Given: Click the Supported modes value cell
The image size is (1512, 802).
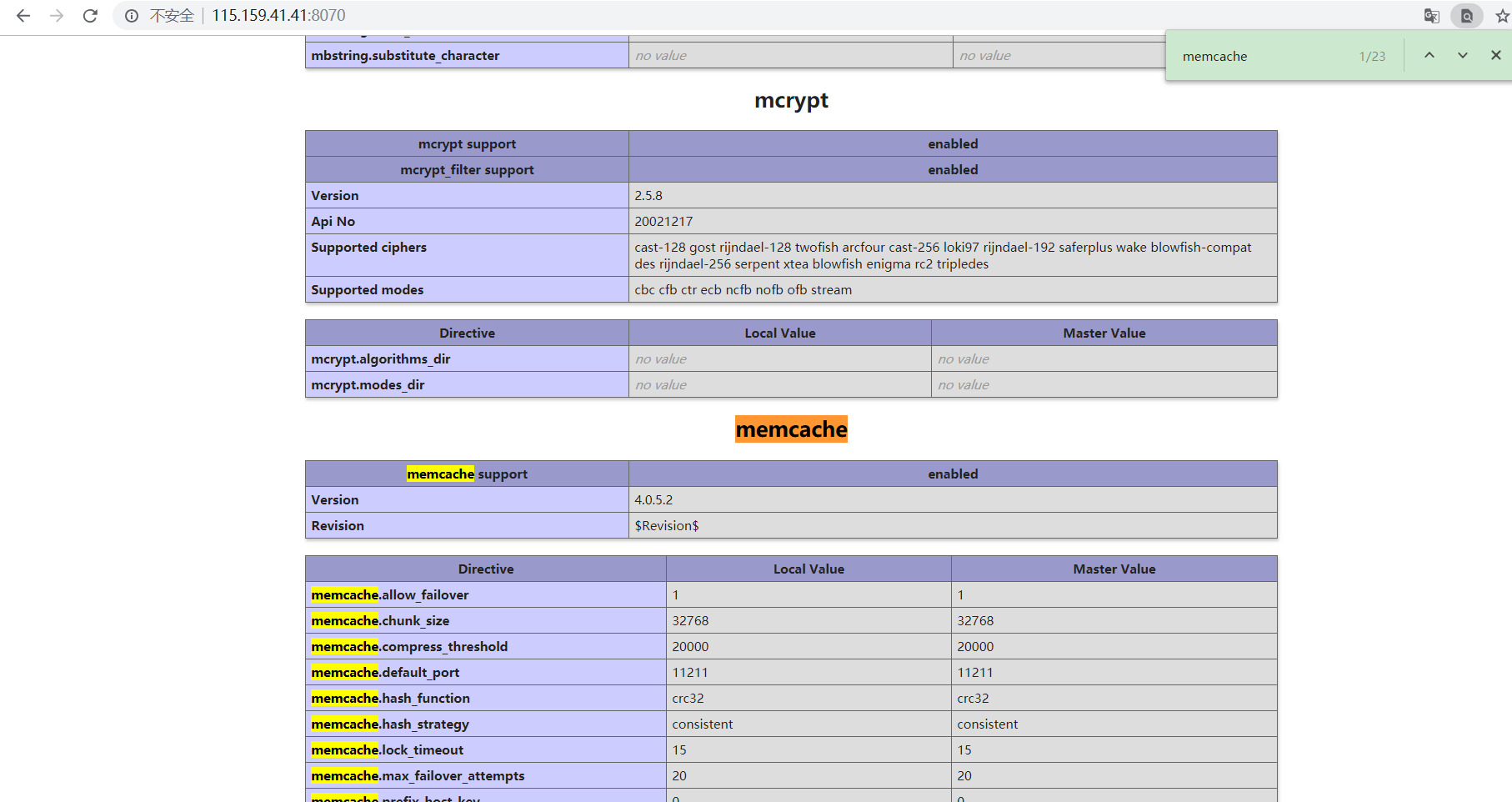Looking at the screenshot, I should pos(953,290).
